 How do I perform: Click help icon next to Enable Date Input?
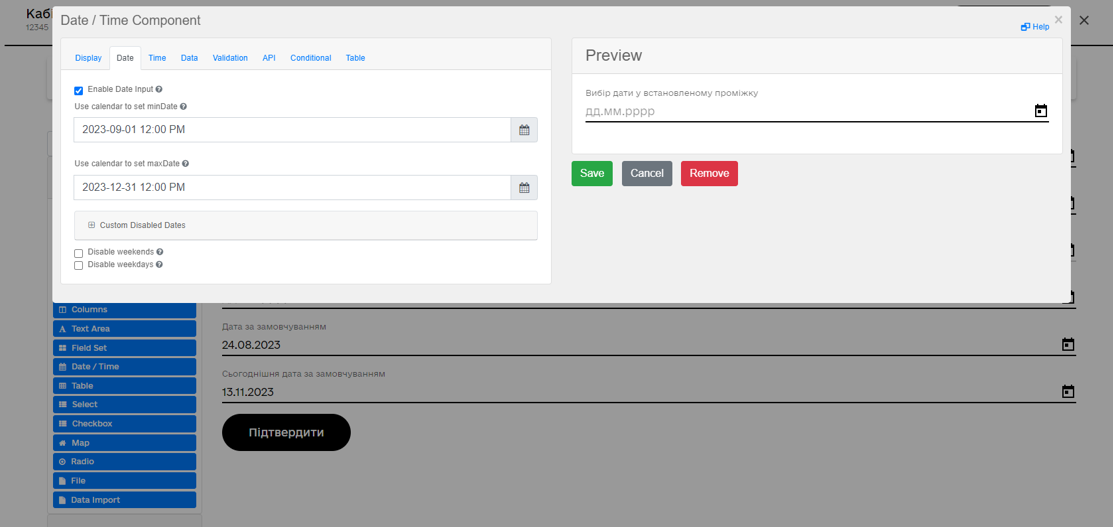(x=159, y=90)
